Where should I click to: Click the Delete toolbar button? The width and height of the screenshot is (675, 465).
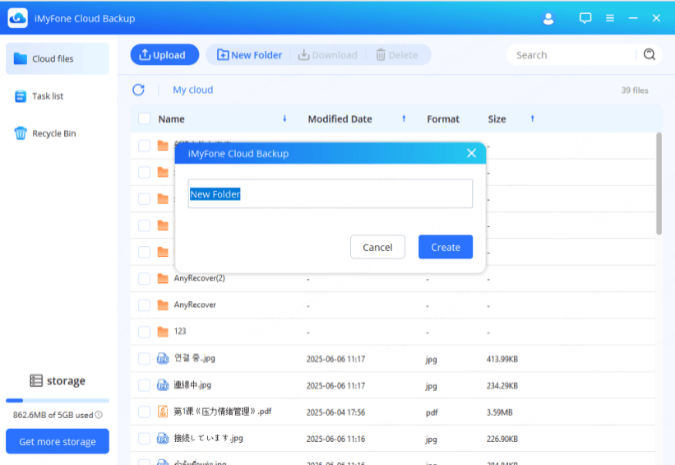[397, 55]
